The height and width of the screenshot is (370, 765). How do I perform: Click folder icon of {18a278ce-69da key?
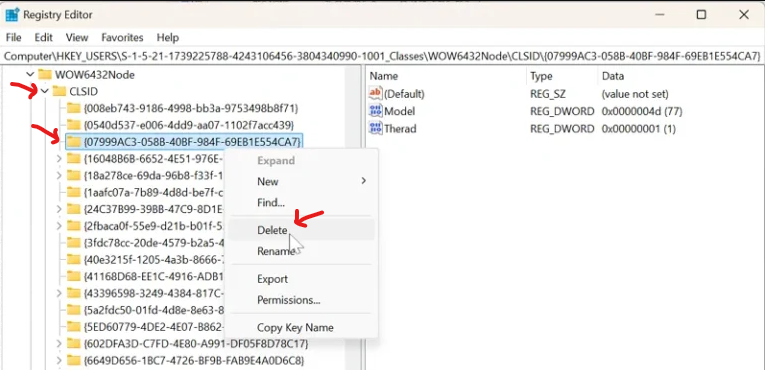click(x=73, y=175)
